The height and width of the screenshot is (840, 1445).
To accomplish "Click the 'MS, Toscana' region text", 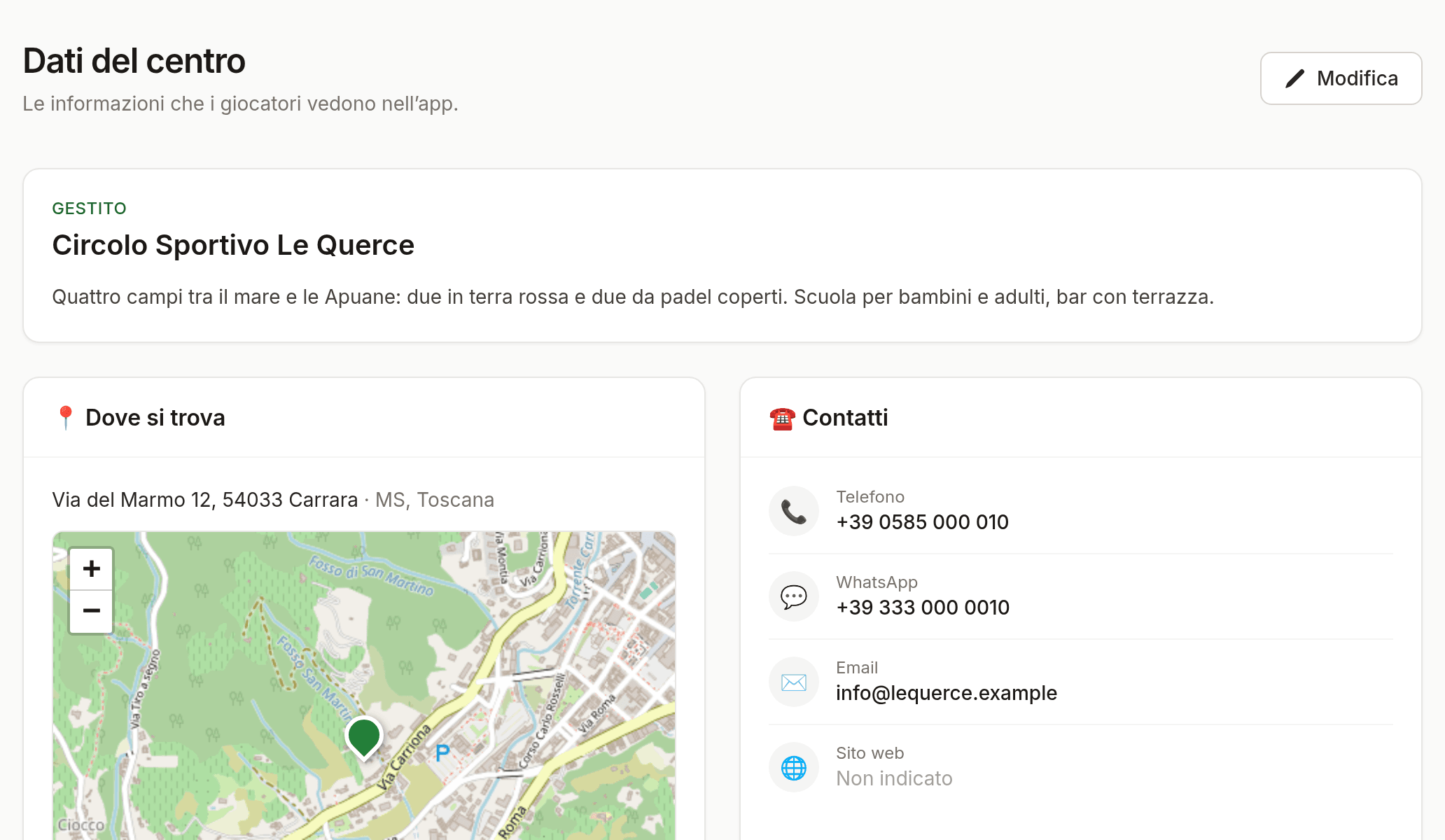I will point(435,500).
